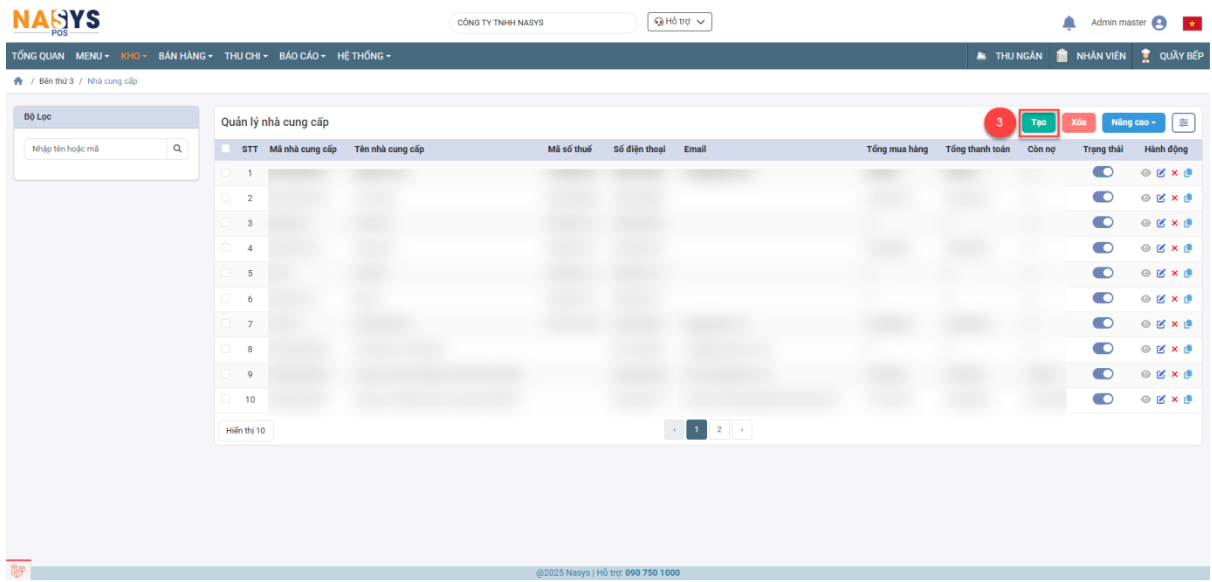This screenshot has width=1212, height=582.
Task: Check the checkbox for row 4
Action: click(x=226, y=248)
